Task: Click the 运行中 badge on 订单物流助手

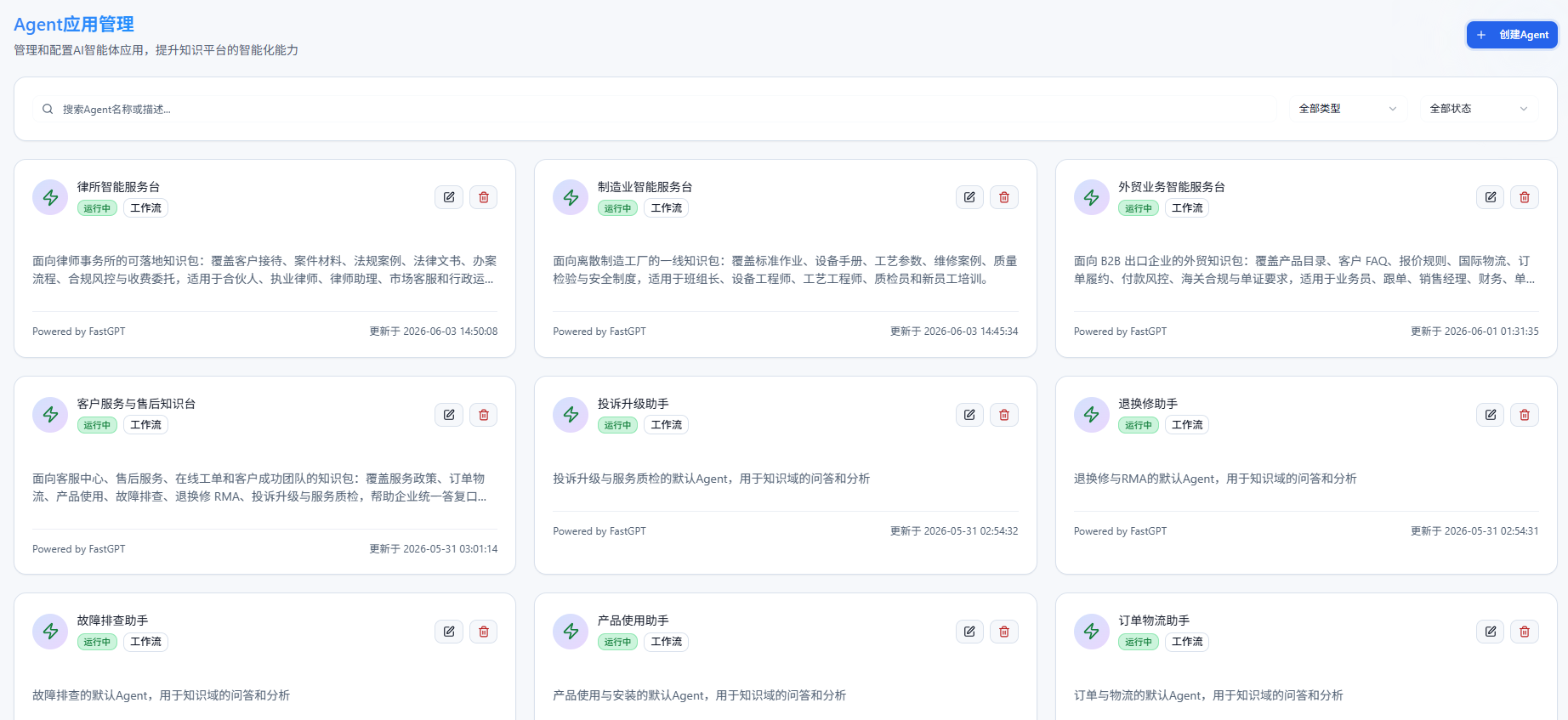Action: pyautogui.click(x=1139, y=642)
